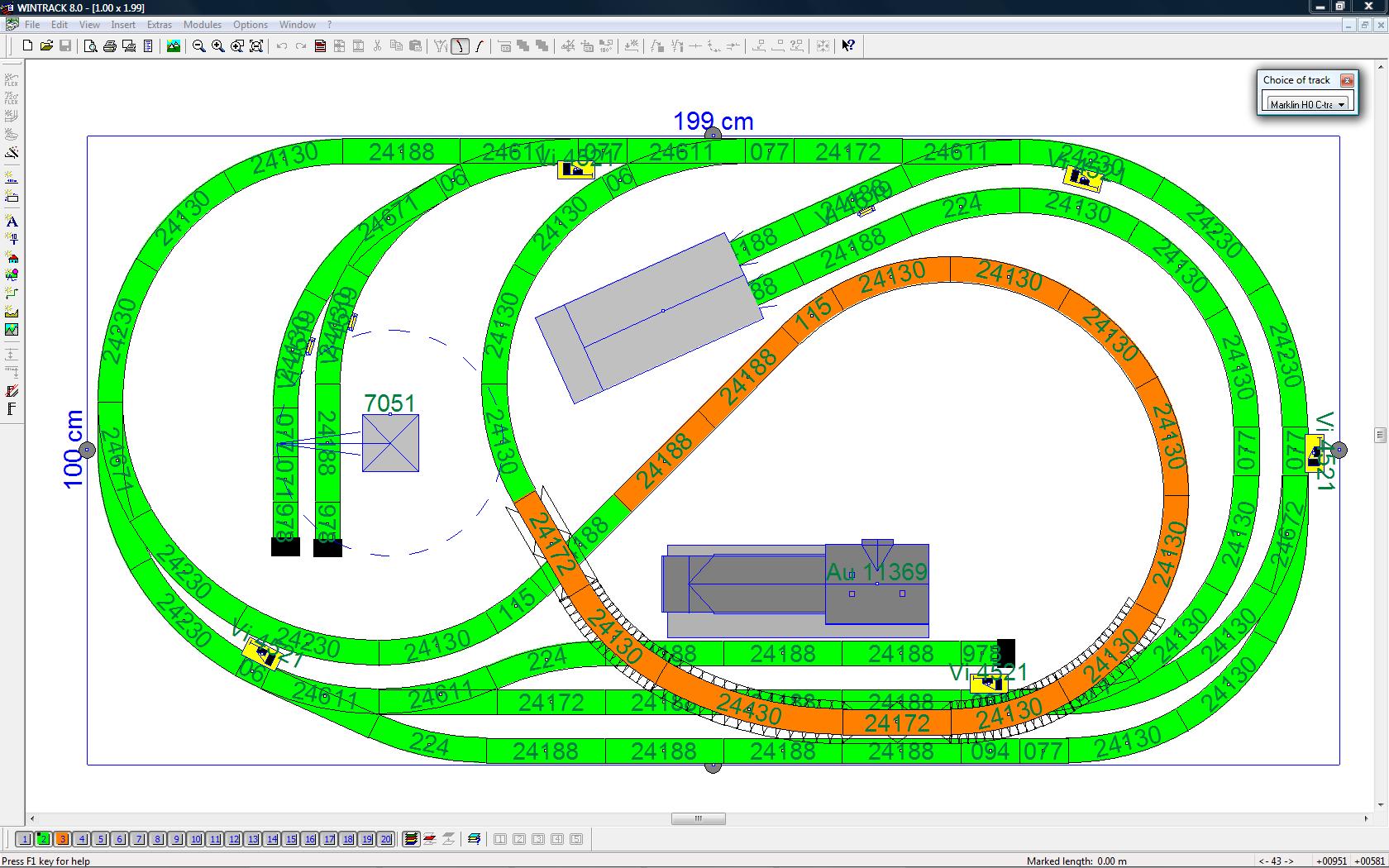Insert a dimension line
Image resolution: width=1389 pixels, height=868 pixels.
[x=12, y=178]
